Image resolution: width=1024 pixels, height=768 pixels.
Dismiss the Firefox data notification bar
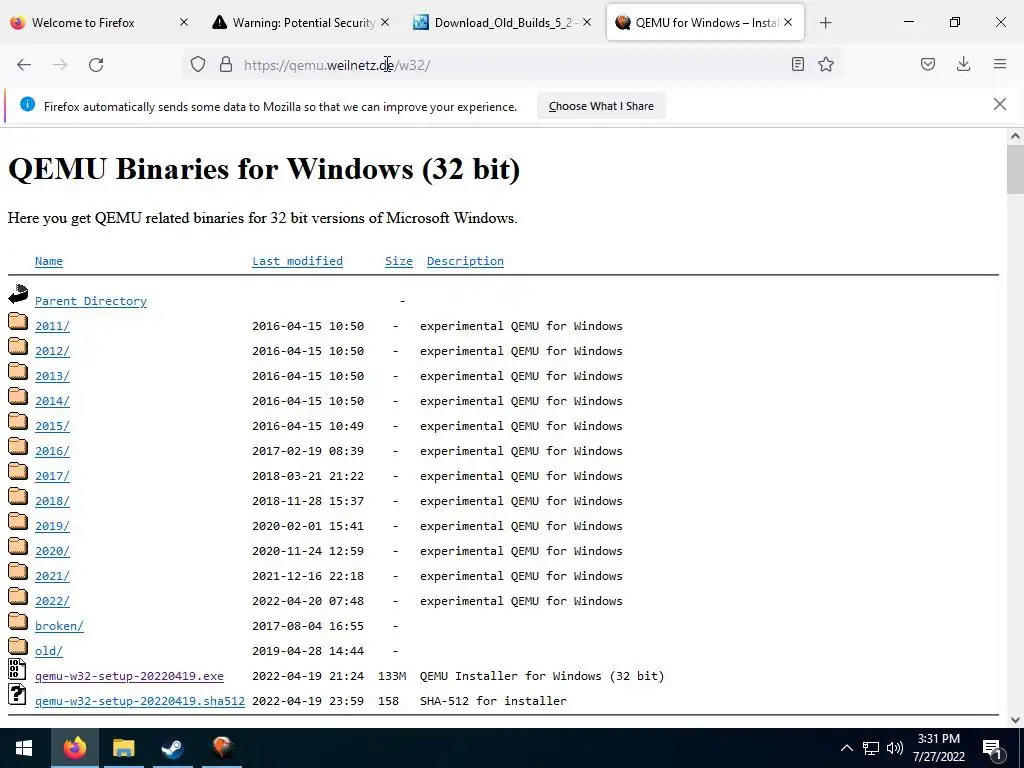[1000, 104]
